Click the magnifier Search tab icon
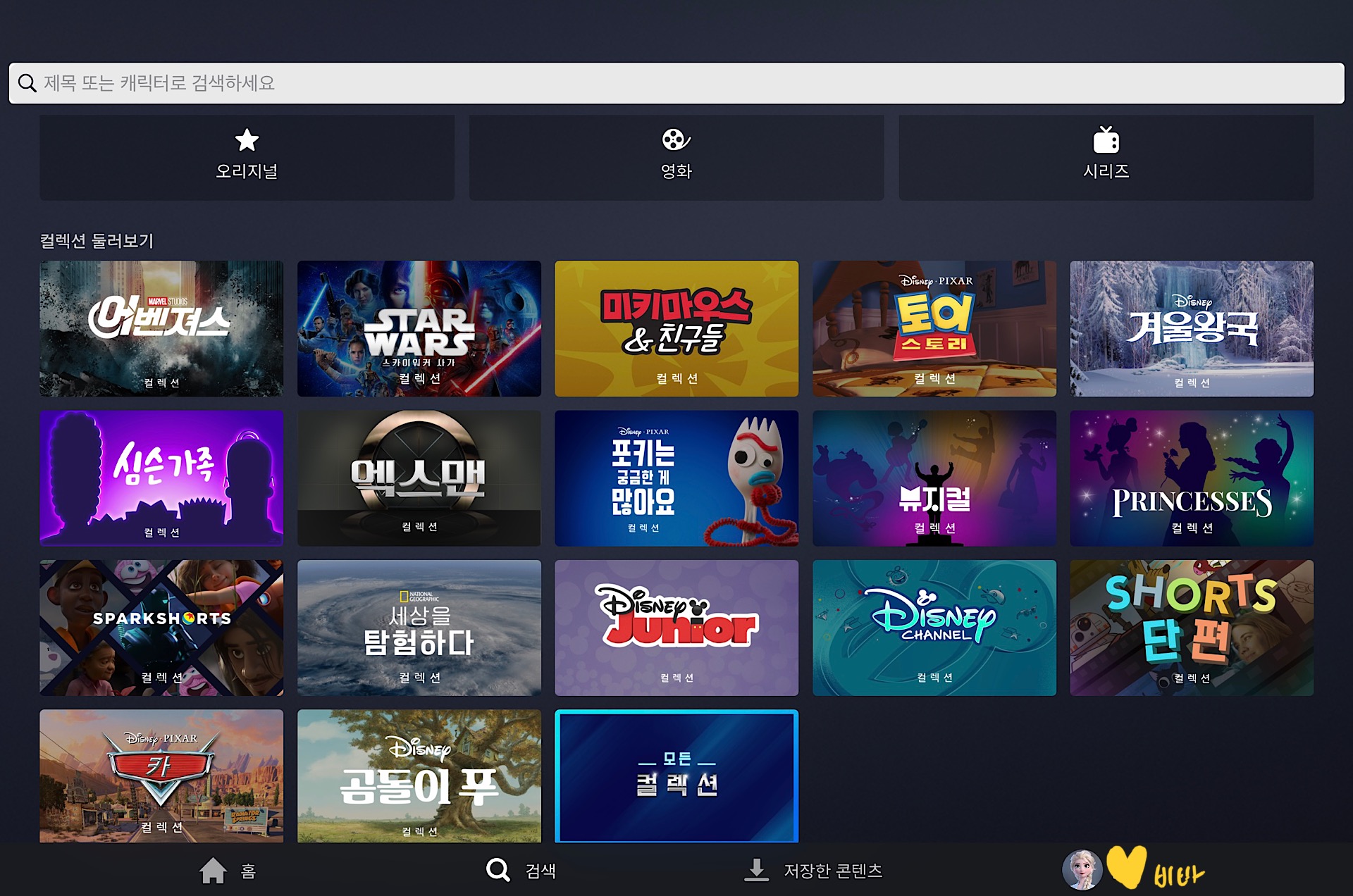This screenshot has height=896, width=1353. coord(498,870)
